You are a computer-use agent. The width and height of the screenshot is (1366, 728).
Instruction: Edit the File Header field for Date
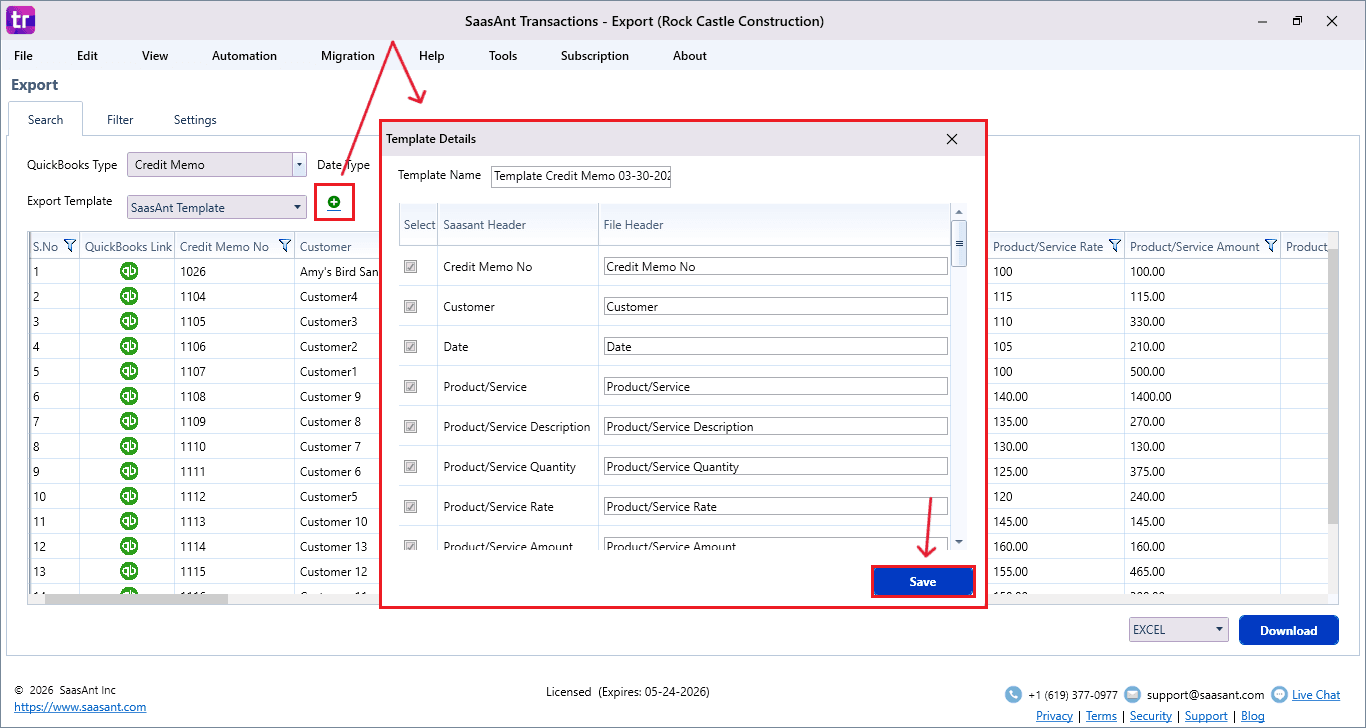click(775, 346)
